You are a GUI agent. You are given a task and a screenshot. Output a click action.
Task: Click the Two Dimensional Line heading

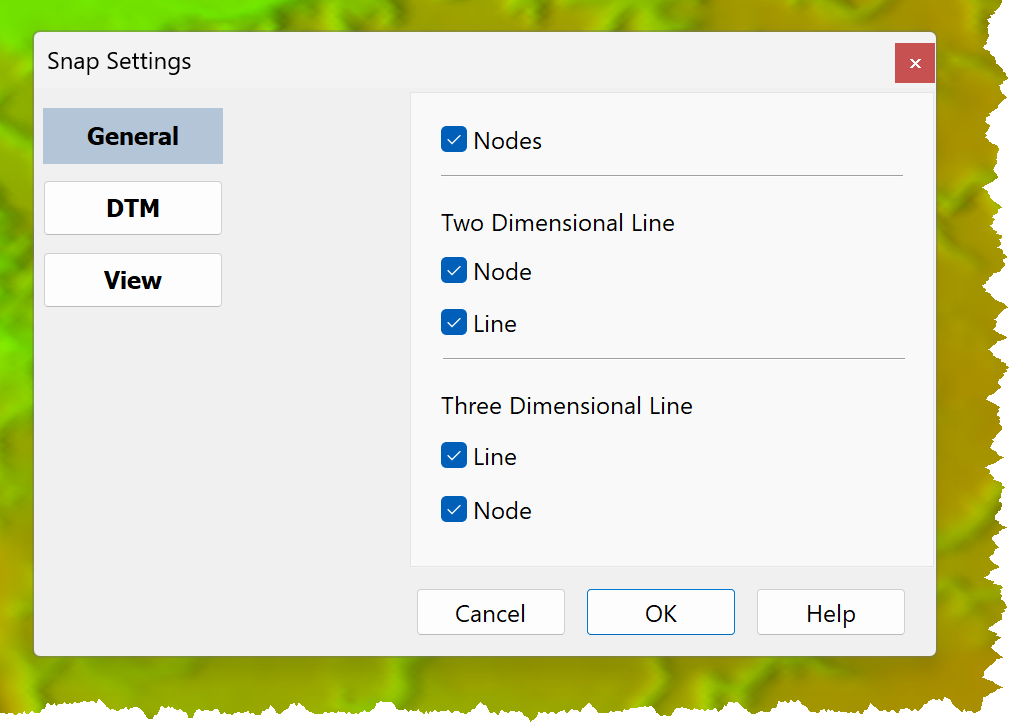pyautogui.click(x=557, y=223)
